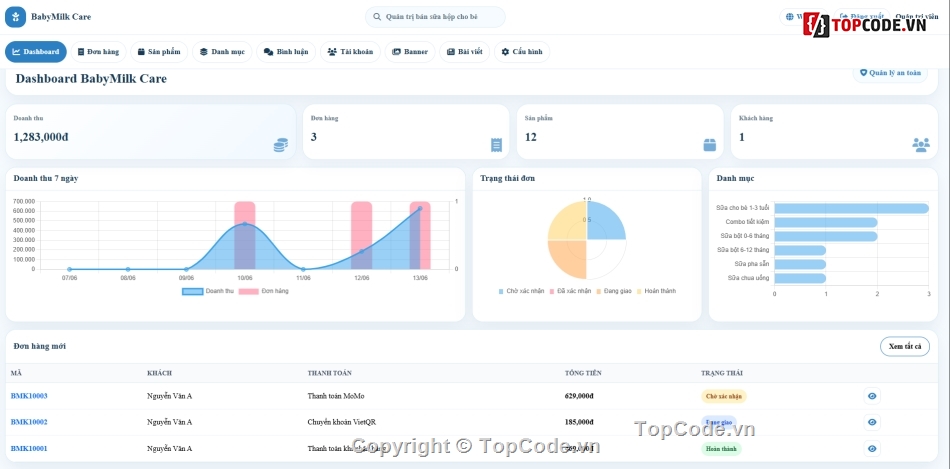Viewport: 950px width, 469px height.
Task: Toggle Hoàn thành legend under pie chart
Action: [656, 291]
